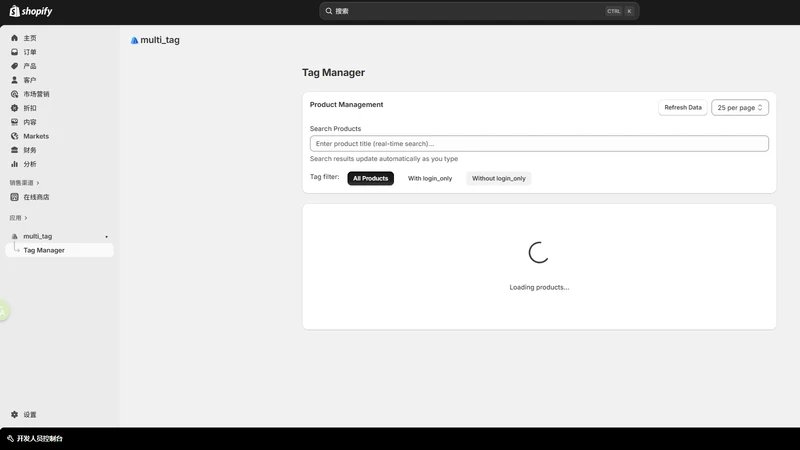Click the pin dot beside multi_tag
The height and width of the screenshot is (450, 800).
click(107, 237)
